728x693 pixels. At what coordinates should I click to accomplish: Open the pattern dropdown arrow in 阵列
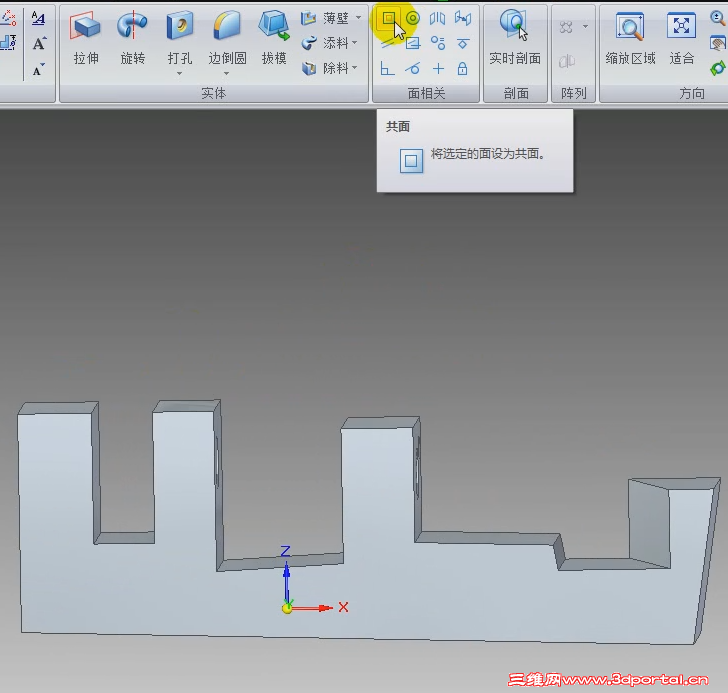tap(585, 26)
